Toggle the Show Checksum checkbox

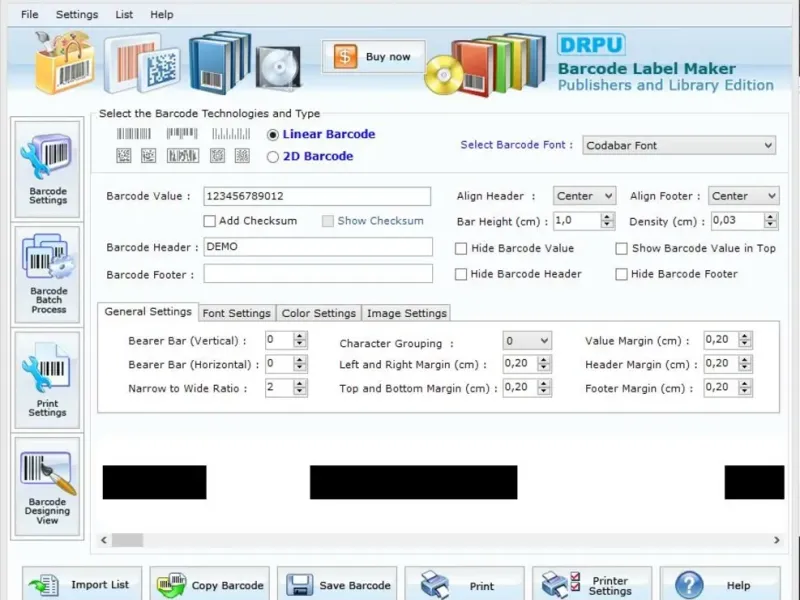pyautogui.click(x=328, y=221)
